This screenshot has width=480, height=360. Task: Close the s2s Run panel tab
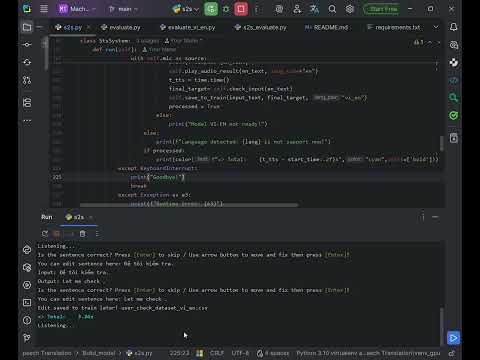[90, 217]
